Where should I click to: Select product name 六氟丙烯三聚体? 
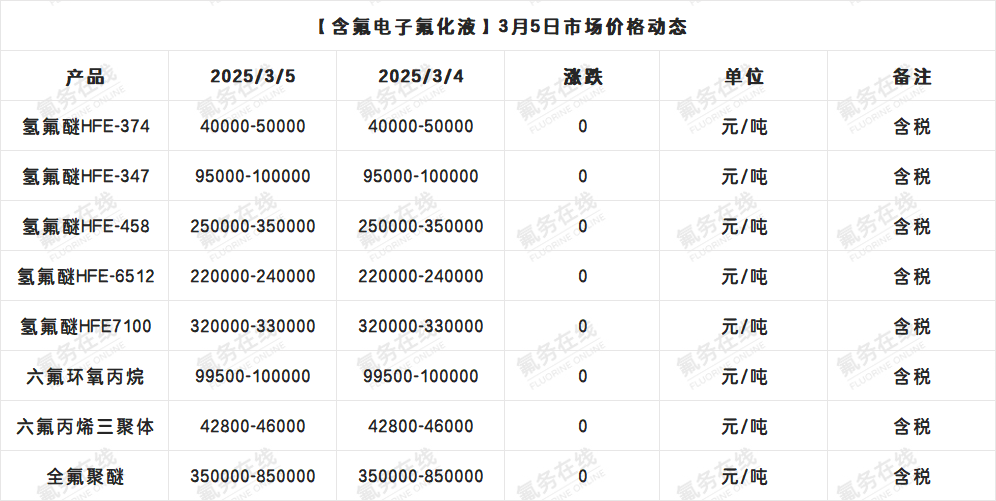(x=85, y=427)
